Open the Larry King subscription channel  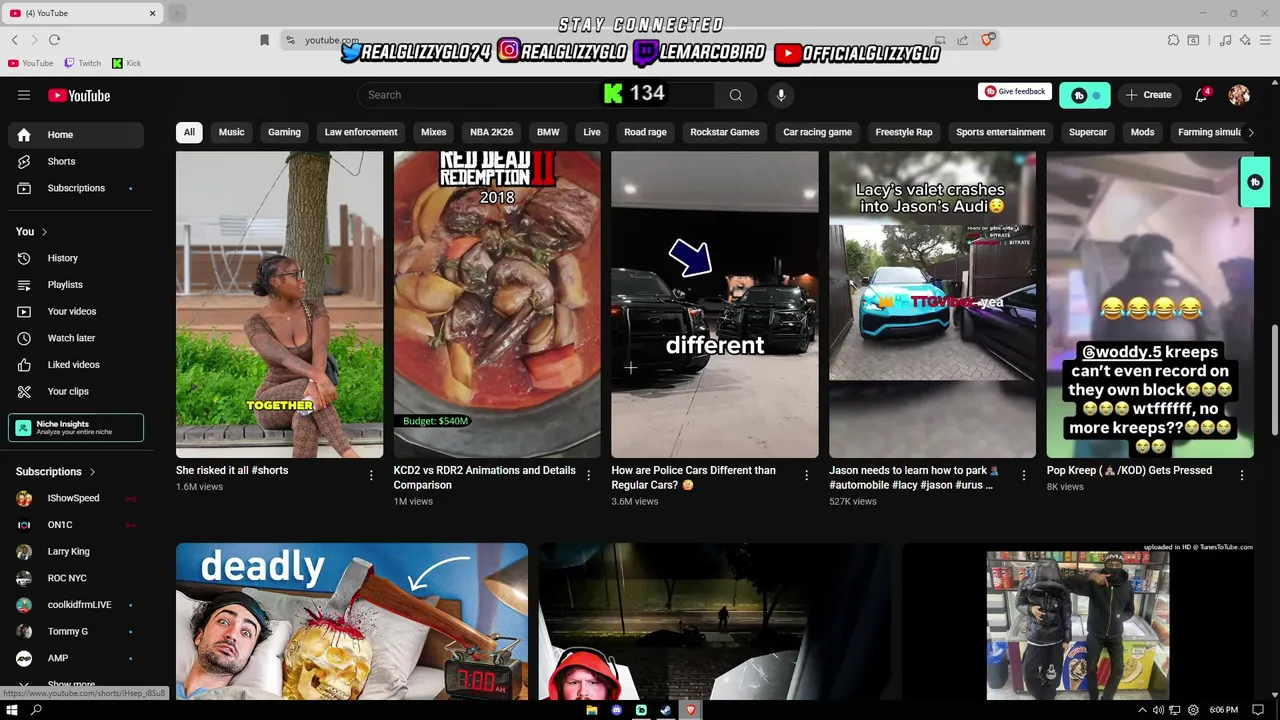click(x=76, y=551)
